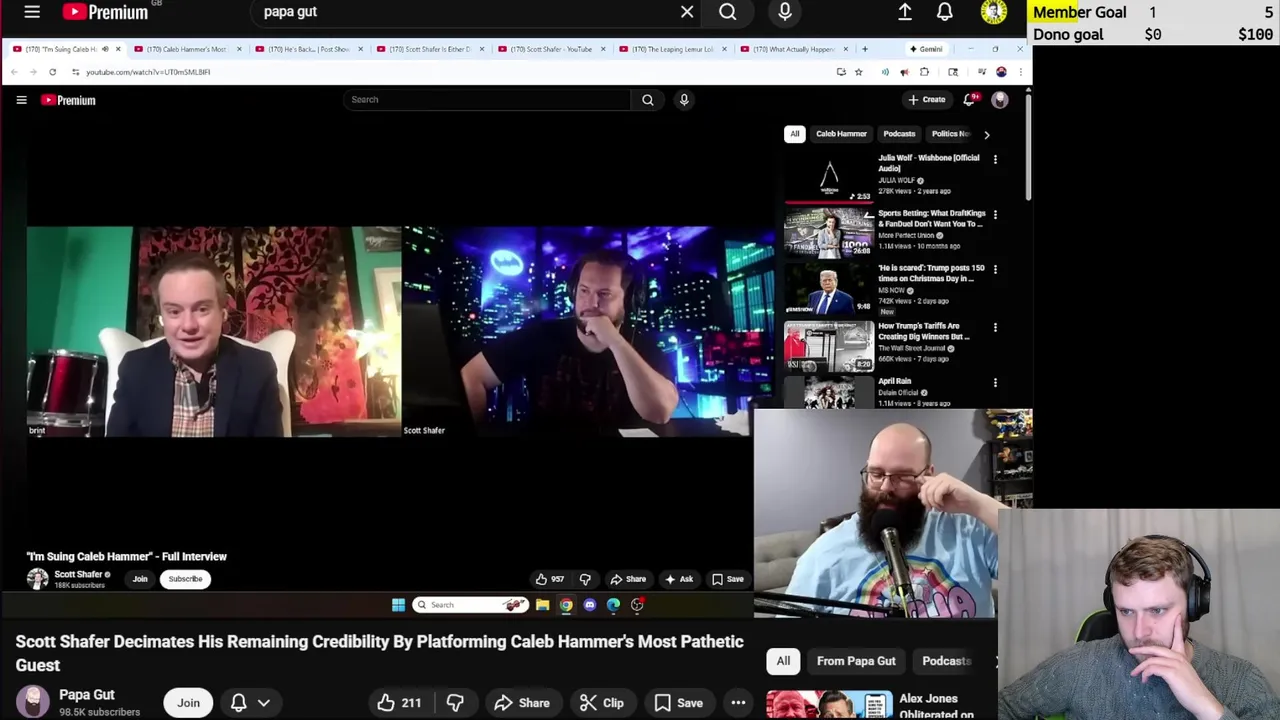Click the Ask button under interview video
The width and height of the screenshot is (1280, 720).
[x=679, y=579]
